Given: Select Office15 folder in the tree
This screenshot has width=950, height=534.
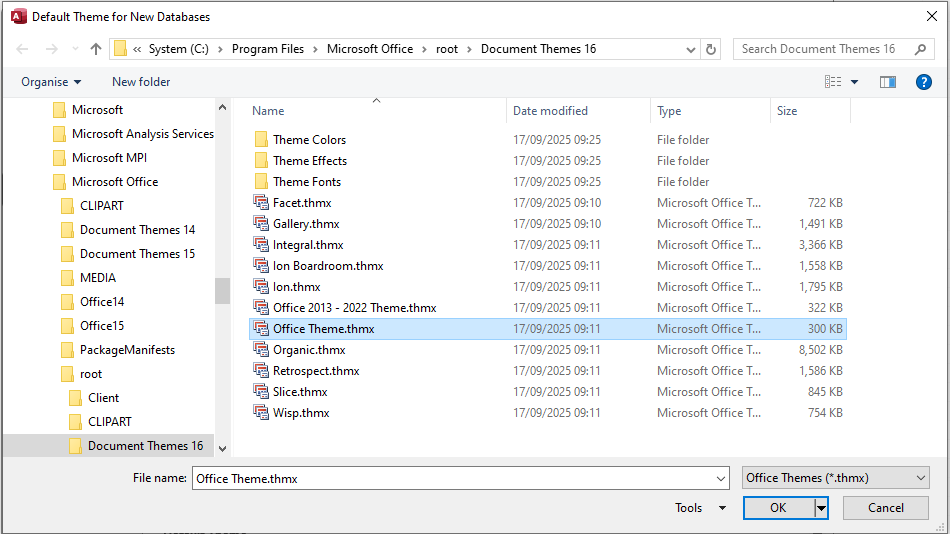Looking at the screenshot, I should click(102, 325).
